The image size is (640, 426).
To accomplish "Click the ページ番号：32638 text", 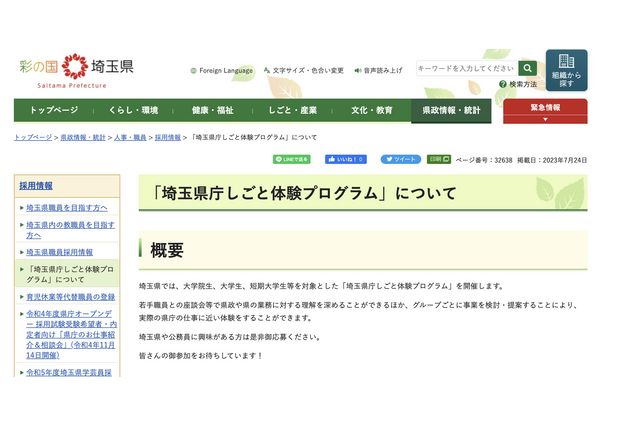I will point(484,160).
